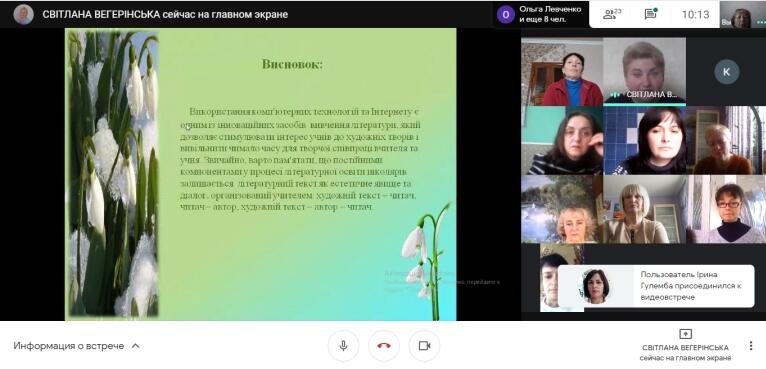Select the woman with glasses video tile
766x369 pixels.
click(726, 209)
